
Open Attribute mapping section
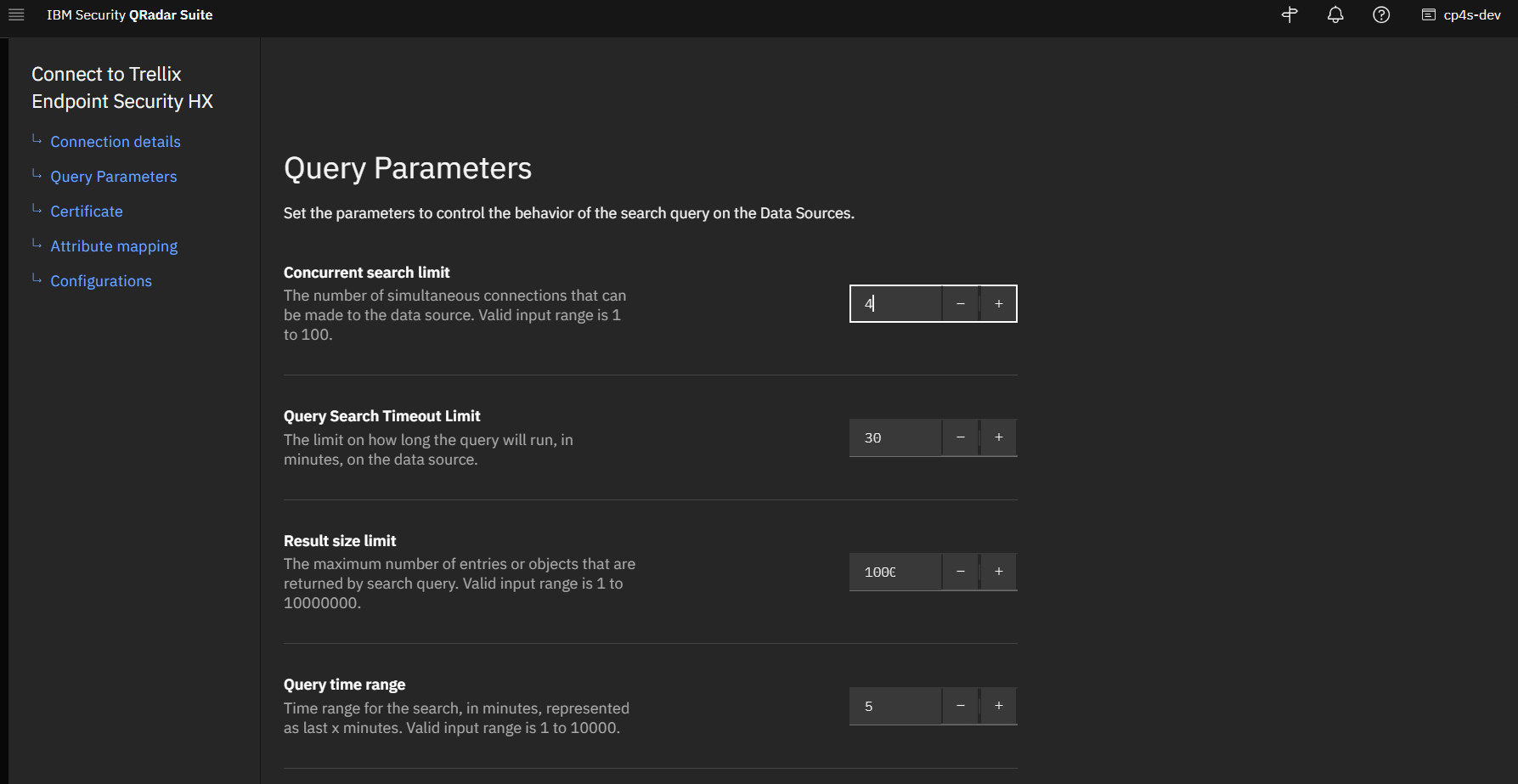114,246
